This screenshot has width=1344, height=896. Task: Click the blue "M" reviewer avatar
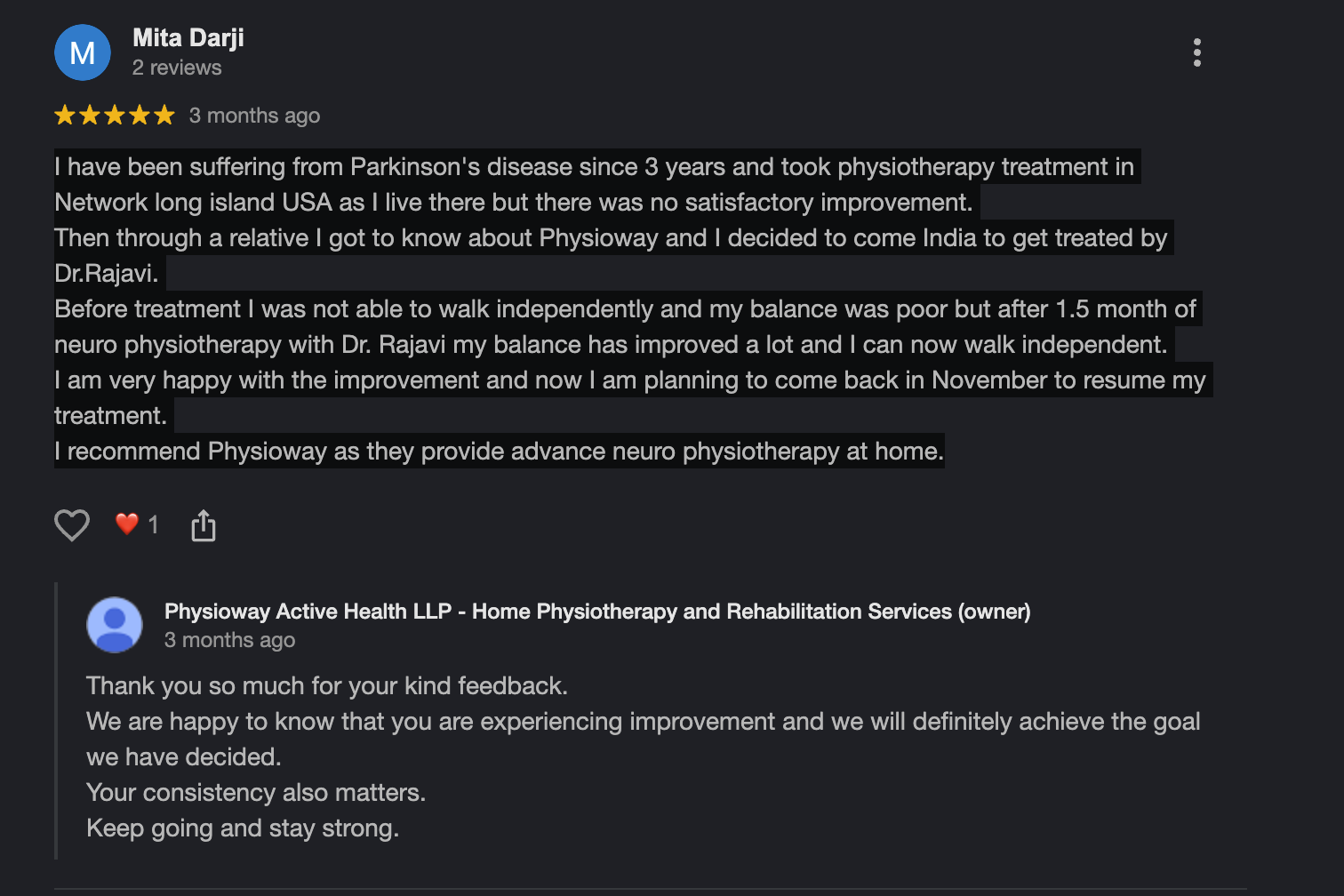[x=83, y=52]
